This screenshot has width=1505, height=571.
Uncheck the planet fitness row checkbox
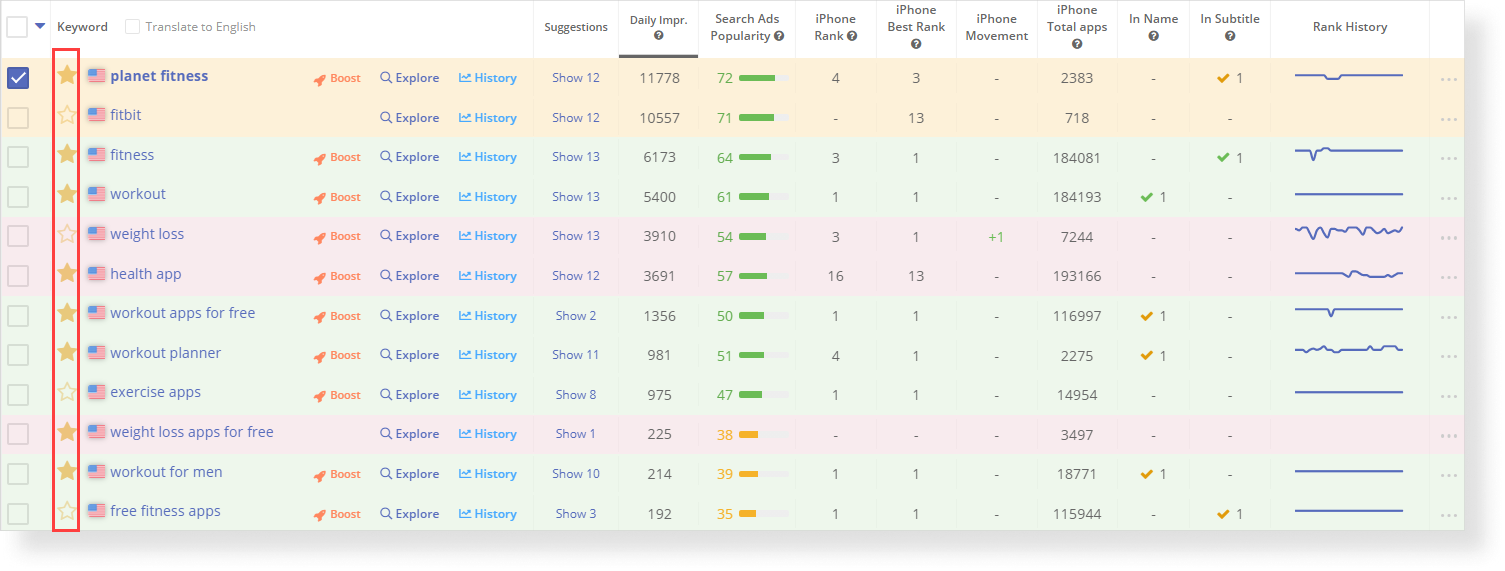tap(18, 78)
